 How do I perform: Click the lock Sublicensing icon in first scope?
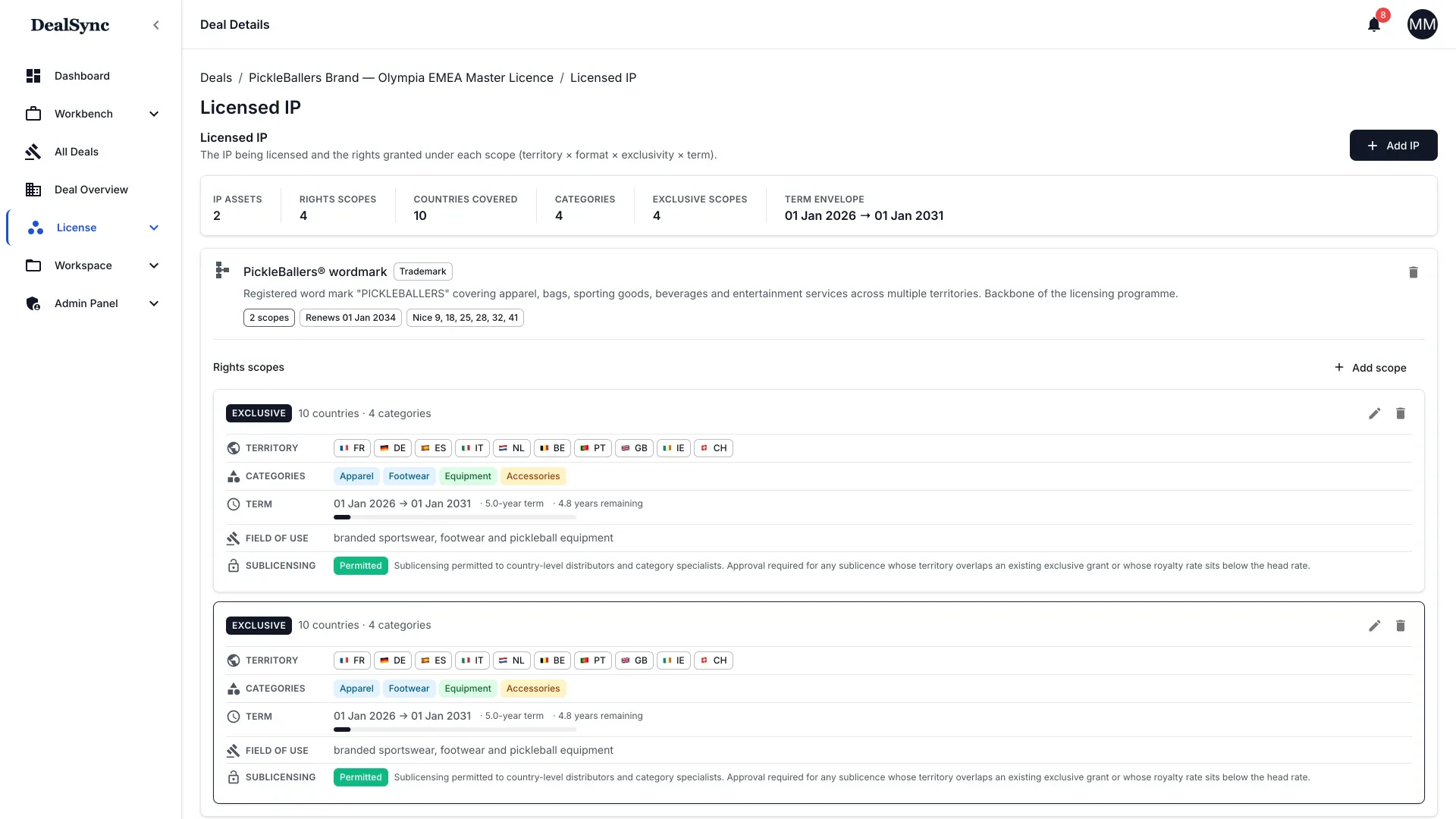click(234, 566)
